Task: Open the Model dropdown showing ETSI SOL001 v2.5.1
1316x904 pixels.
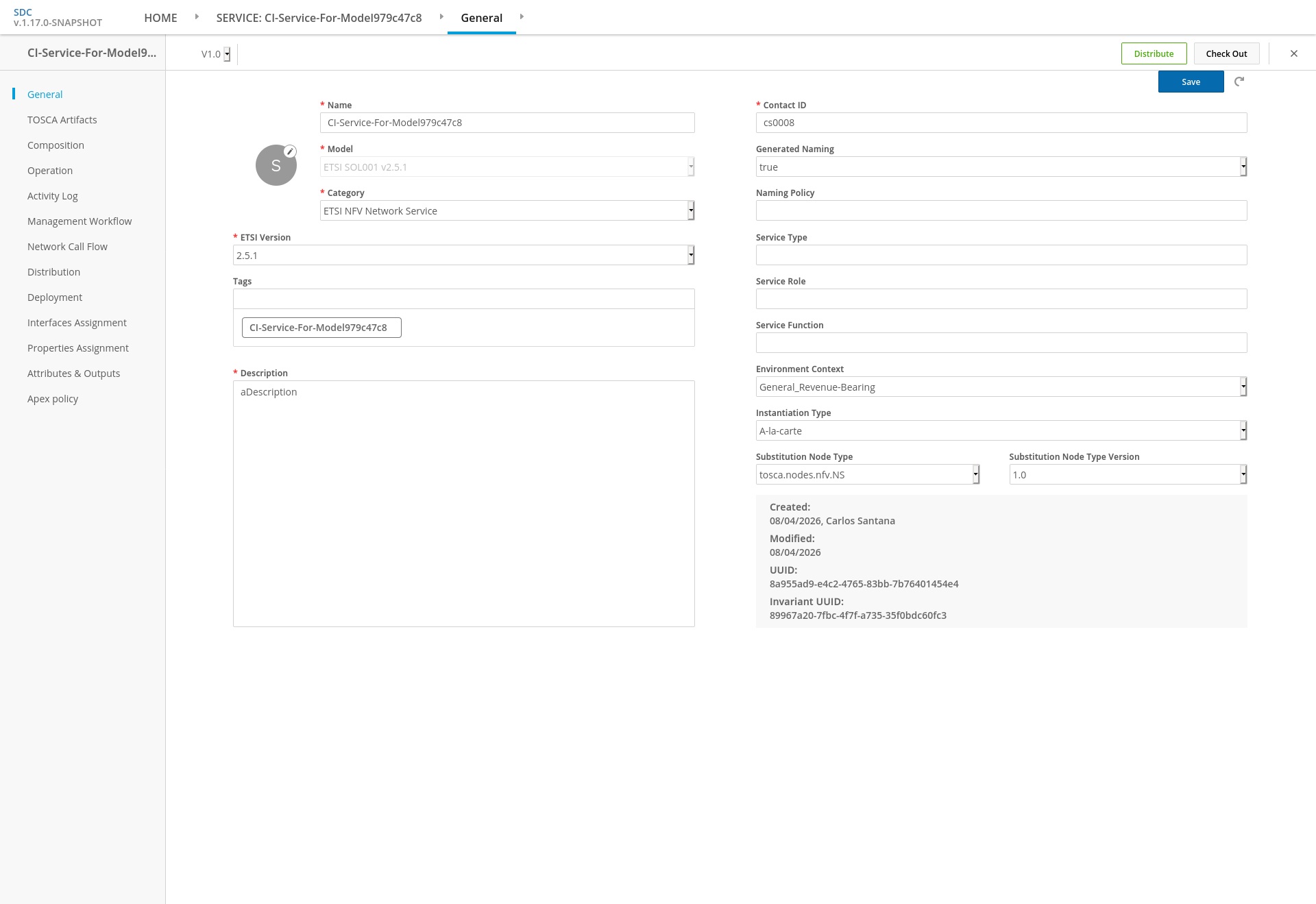Action: (507, 167)
